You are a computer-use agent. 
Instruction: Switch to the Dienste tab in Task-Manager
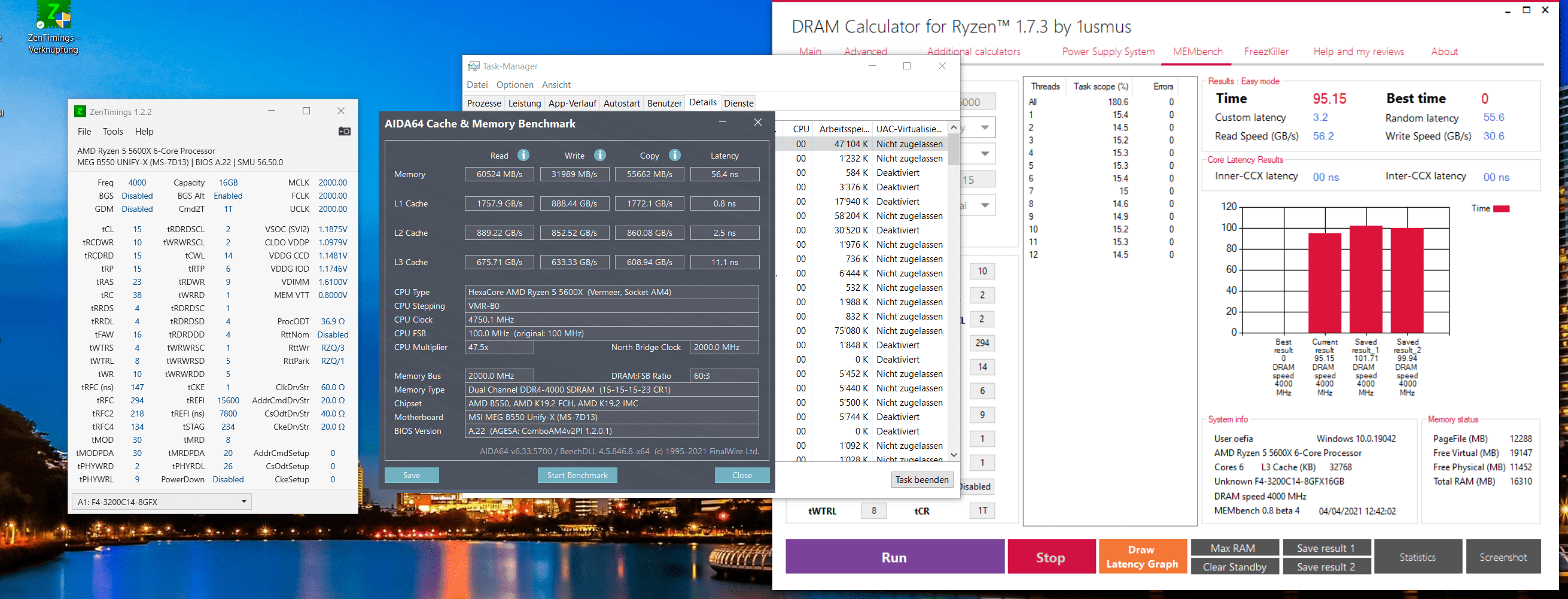pos(738,104)
